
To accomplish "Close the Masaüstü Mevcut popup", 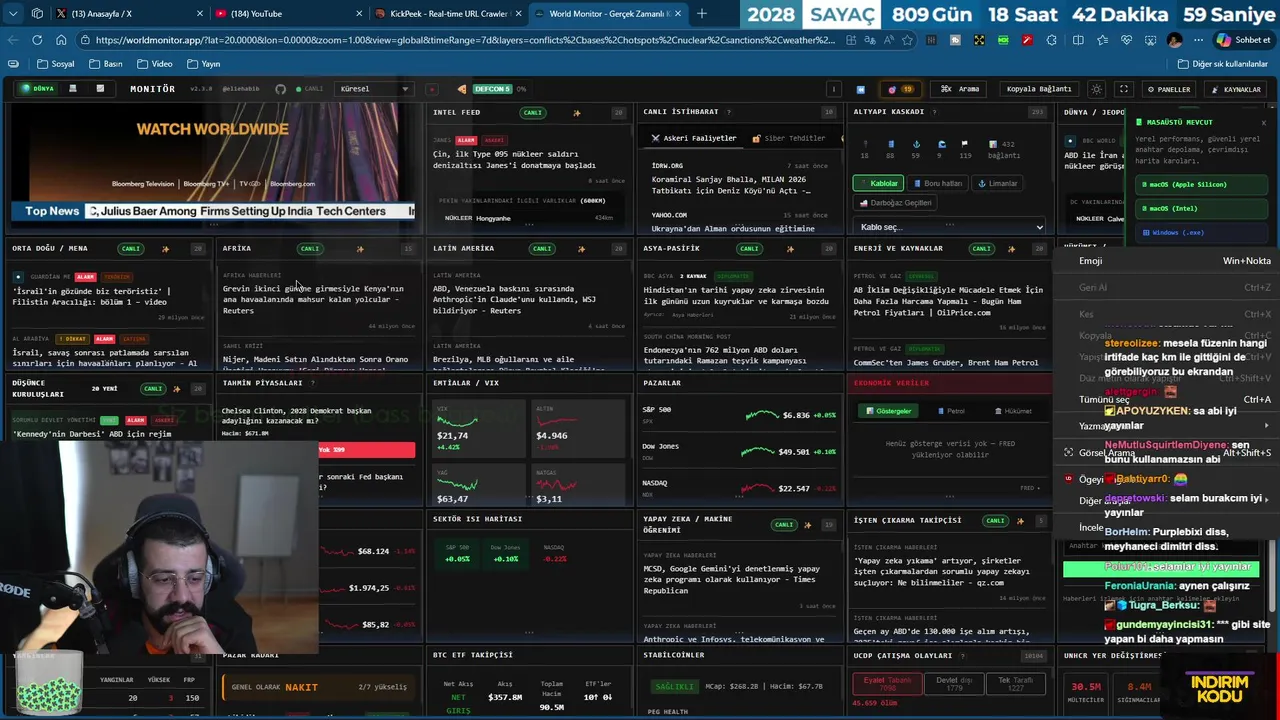I will pos(1263,122).
